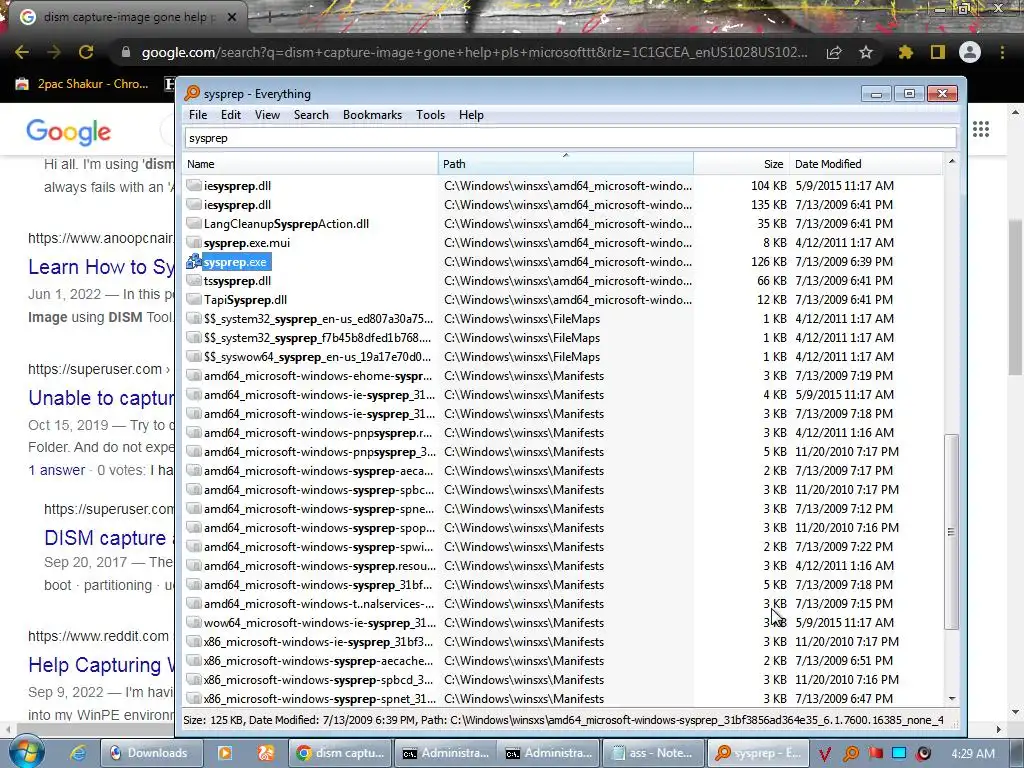Select the sysprep.exe.mui file icon

[193, 243]
